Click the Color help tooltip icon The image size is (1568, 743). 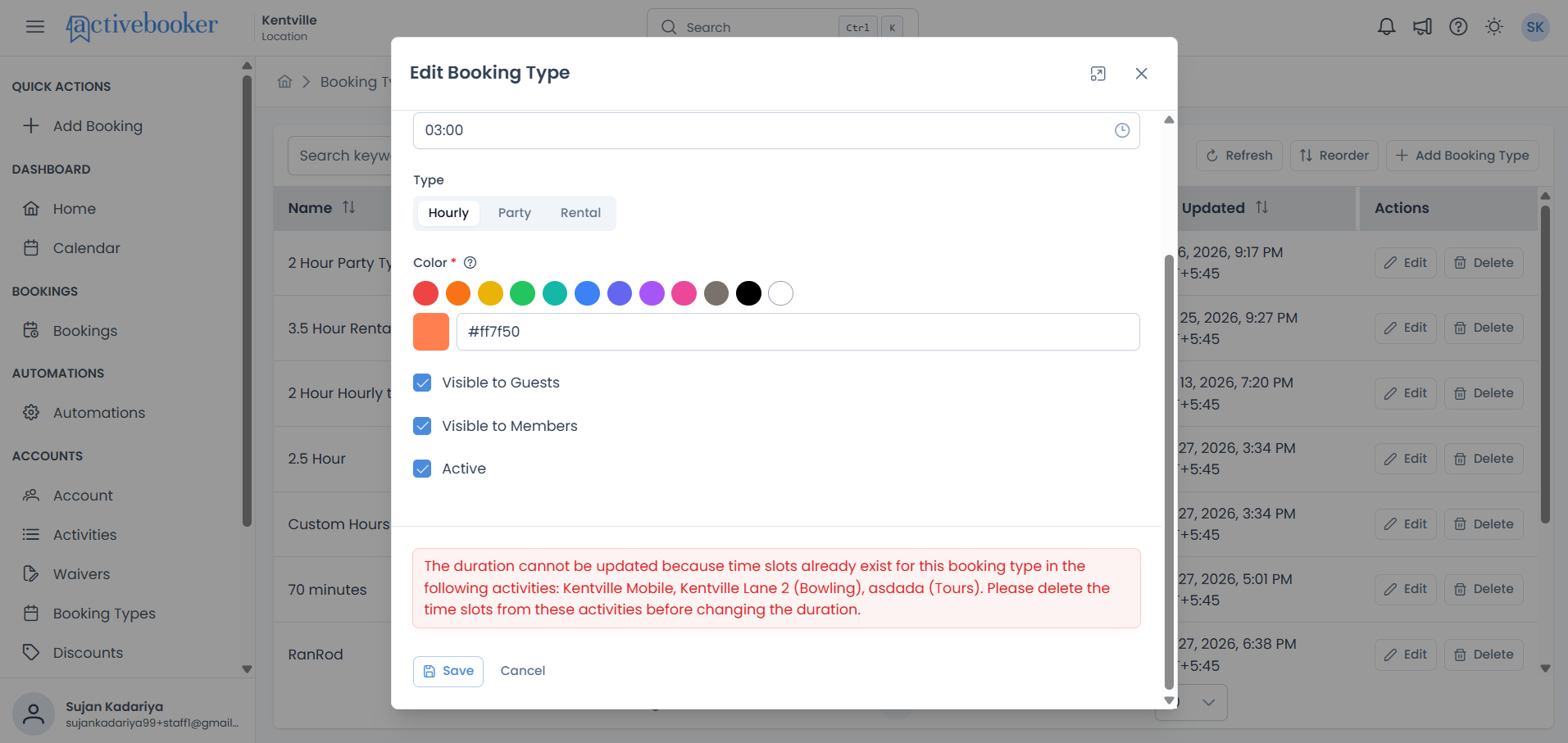pos(470,263)
